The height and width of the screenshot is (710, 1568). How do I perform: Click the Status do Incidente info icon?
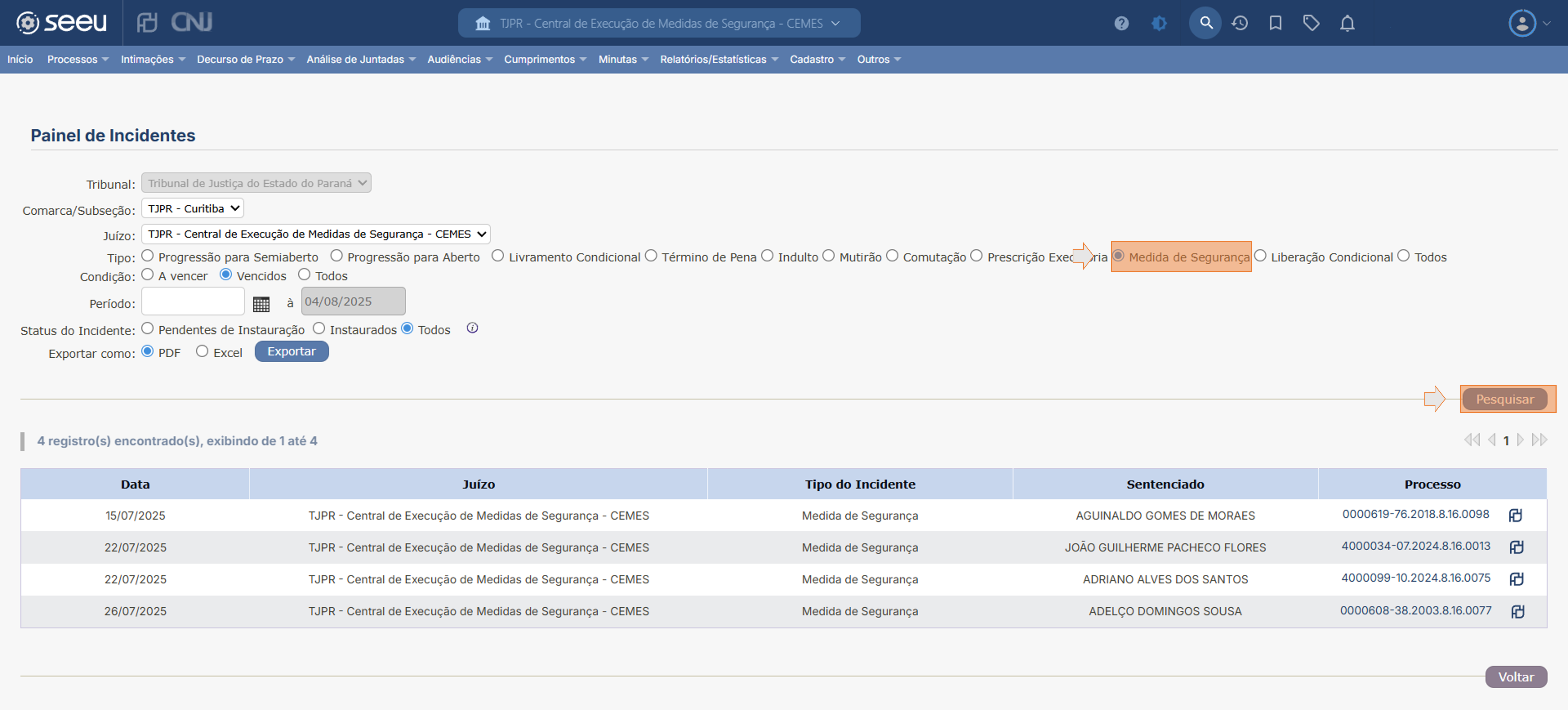472,328
